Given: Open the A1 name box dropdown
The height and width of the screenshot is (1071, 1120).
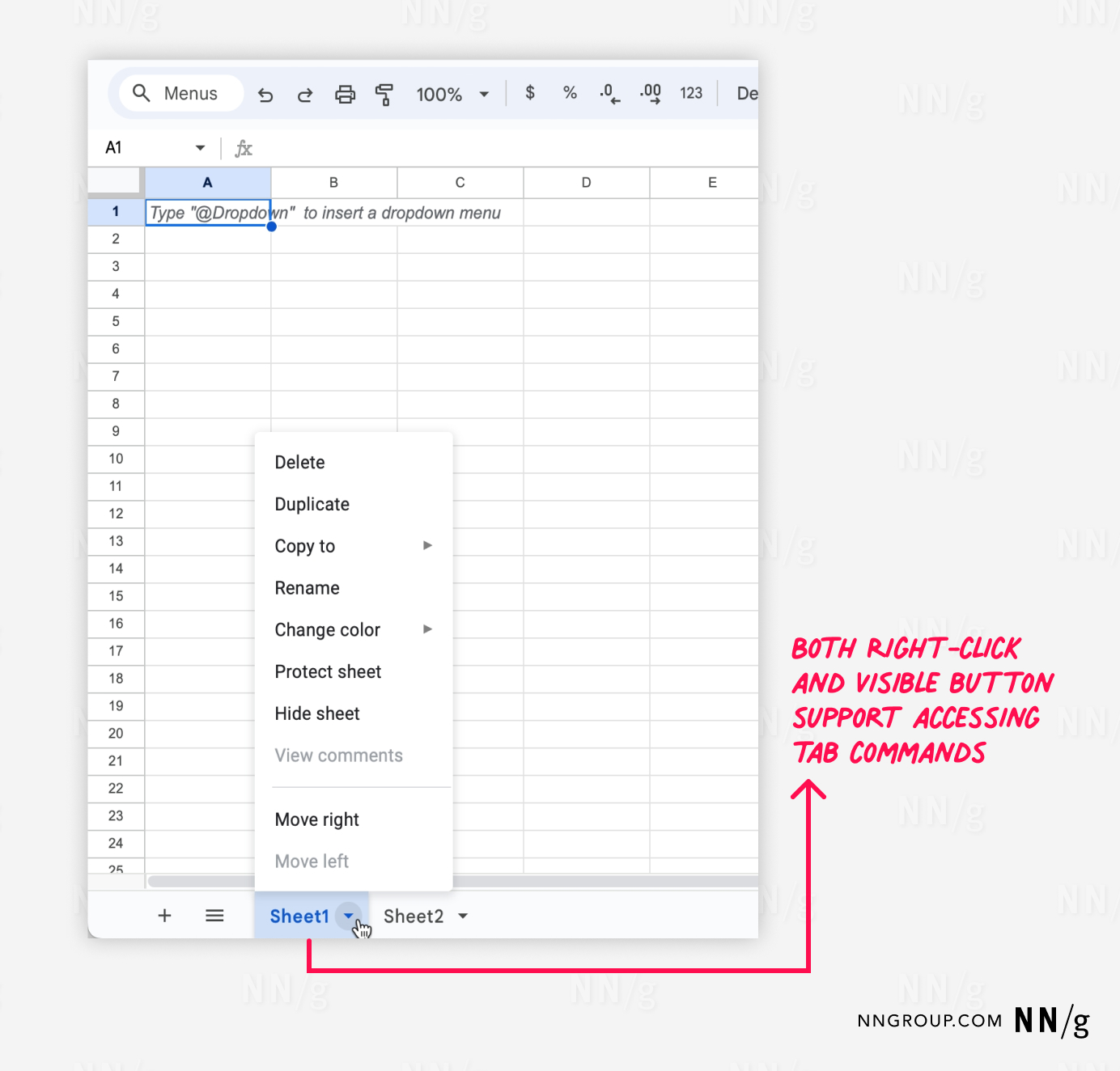Looking at the screenshot, I should tap(200, 148).
